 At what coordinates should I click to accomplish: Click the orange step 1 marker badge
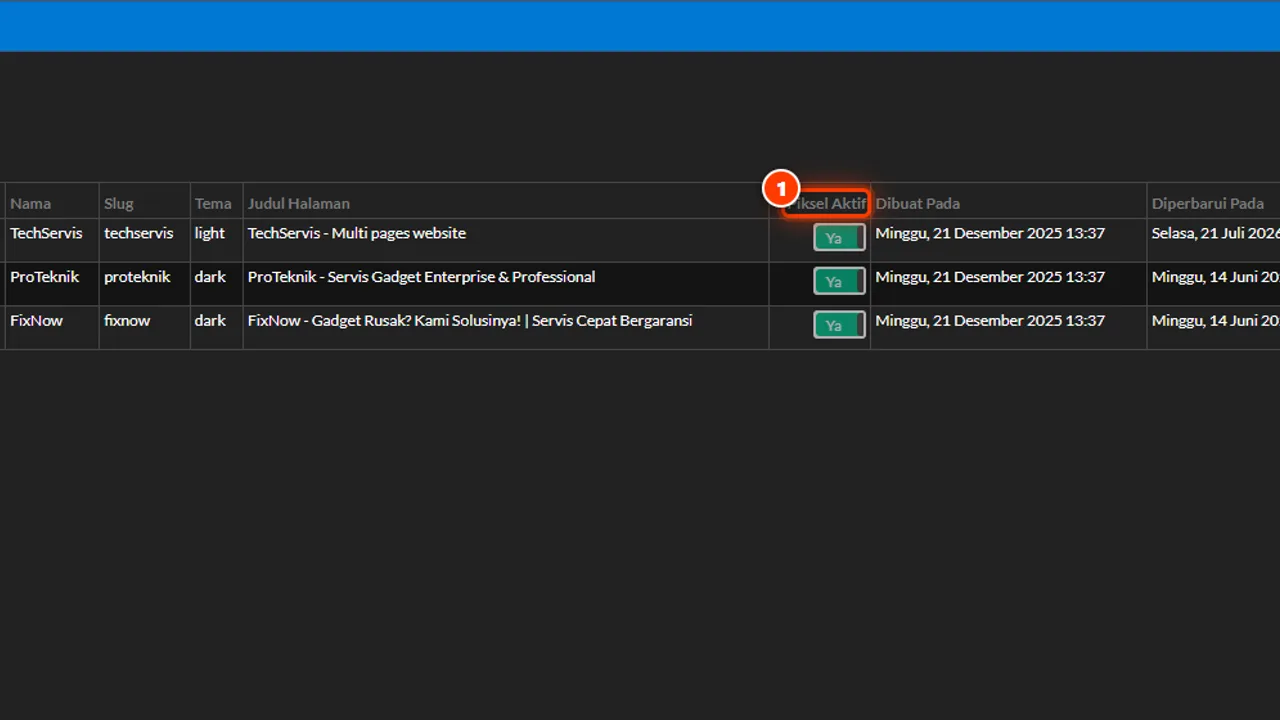tap(780, 188)
